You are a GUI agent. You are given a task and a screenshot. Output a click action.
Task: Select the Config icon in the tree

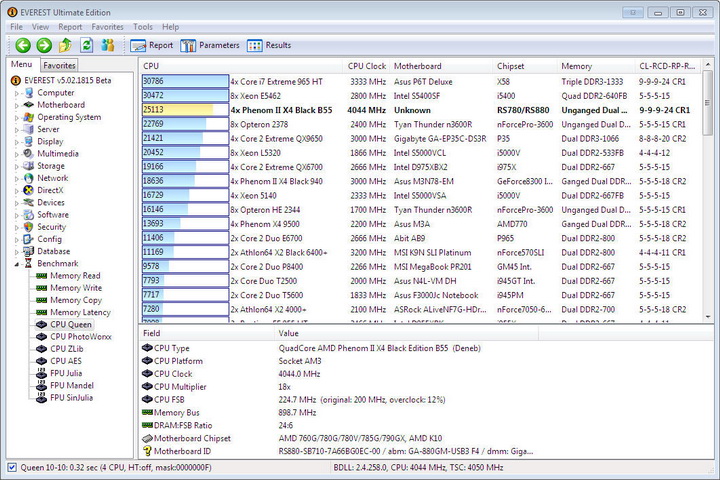(x=29, y=239)
